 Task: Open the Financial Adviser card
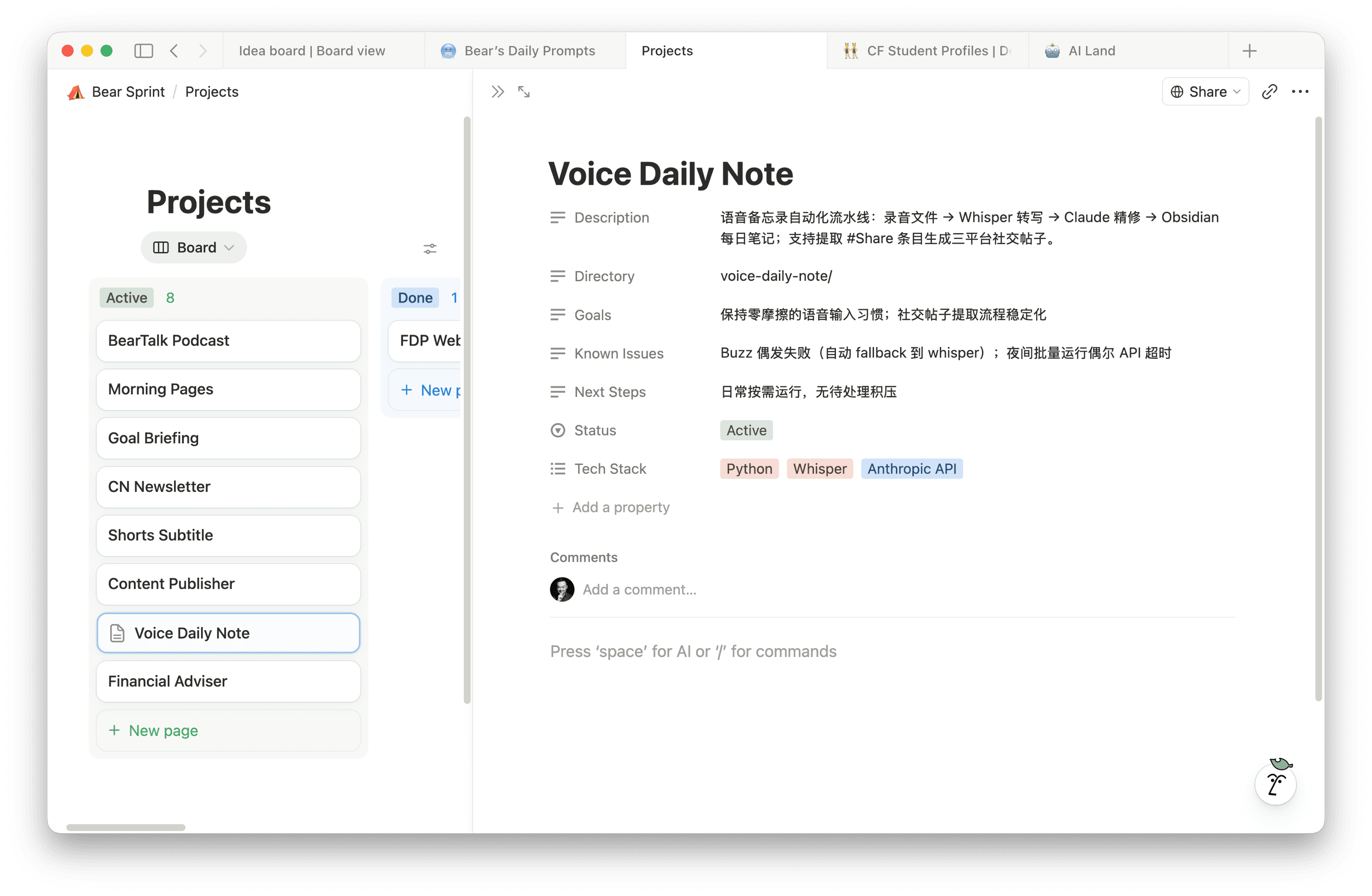click(228, 682)
